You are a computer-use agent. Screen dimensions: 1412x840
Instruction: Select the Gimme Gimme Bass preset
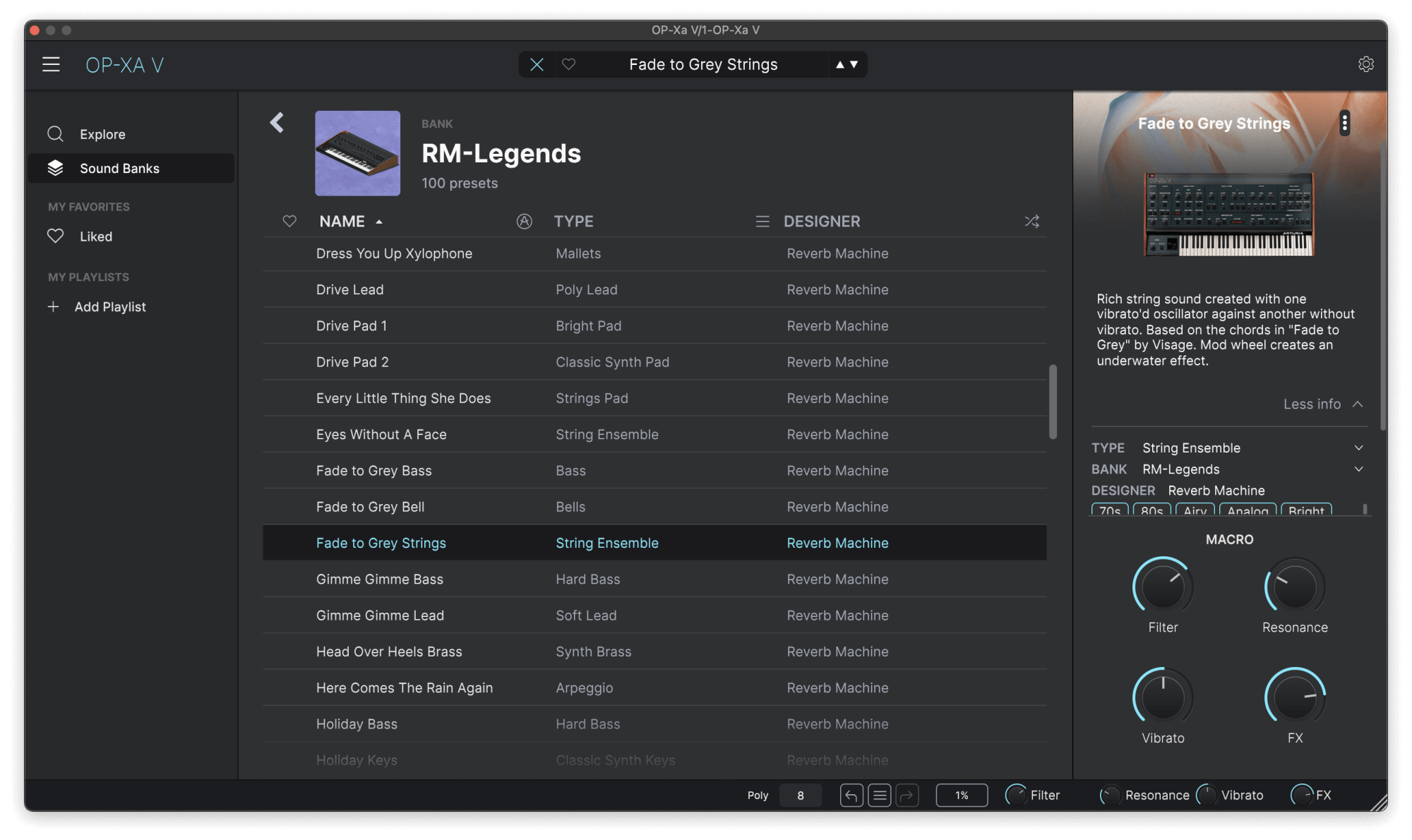(x=379, y=580)
